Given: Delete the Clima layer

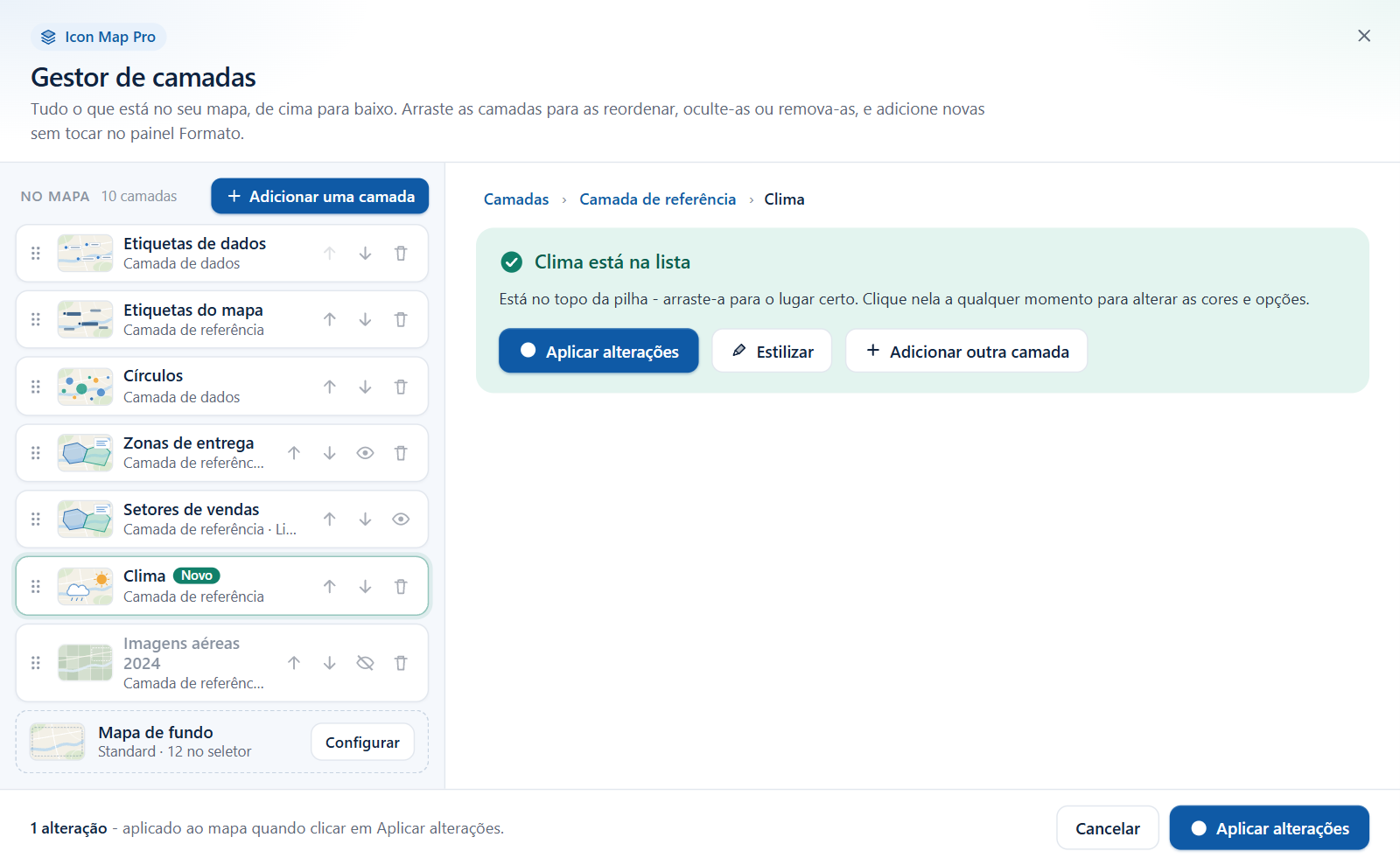Looking at the screenshot, I should click(x=401, y=587).
